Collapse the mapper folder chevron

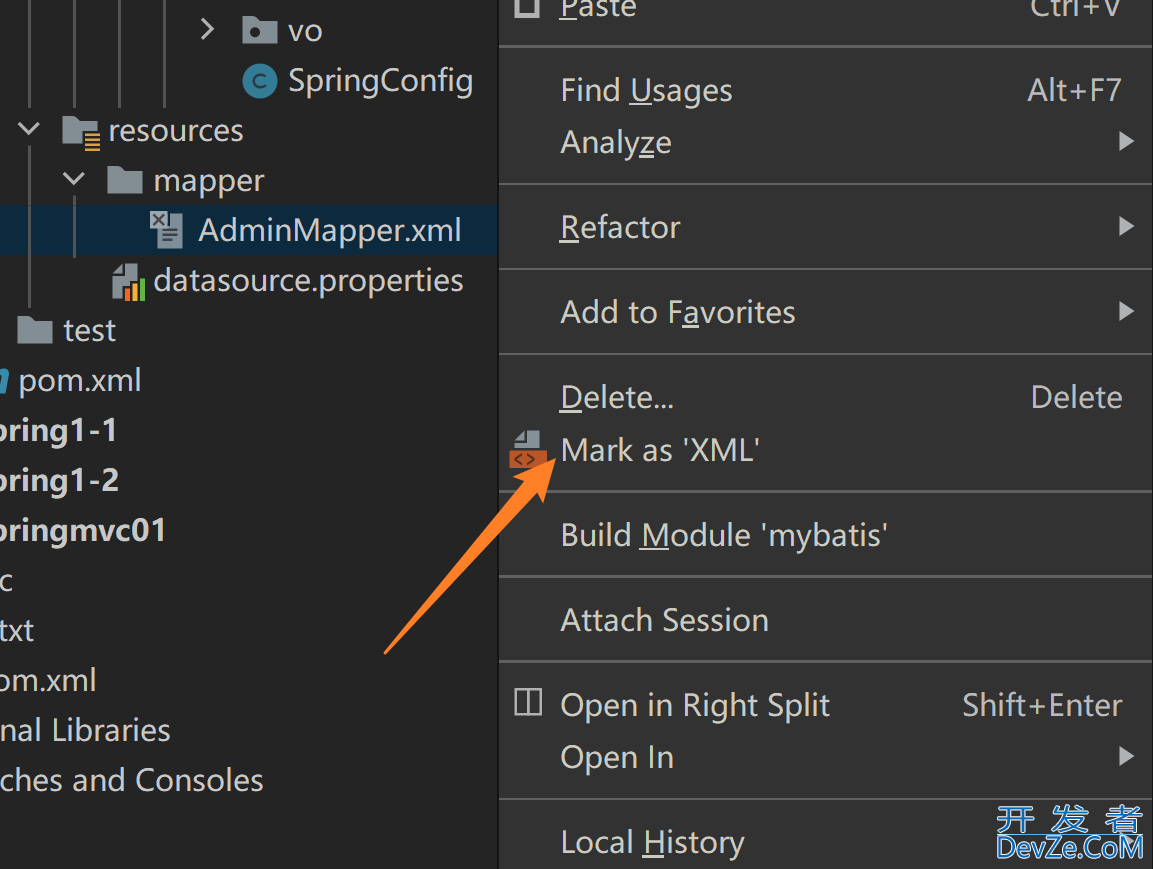[74, 179]
